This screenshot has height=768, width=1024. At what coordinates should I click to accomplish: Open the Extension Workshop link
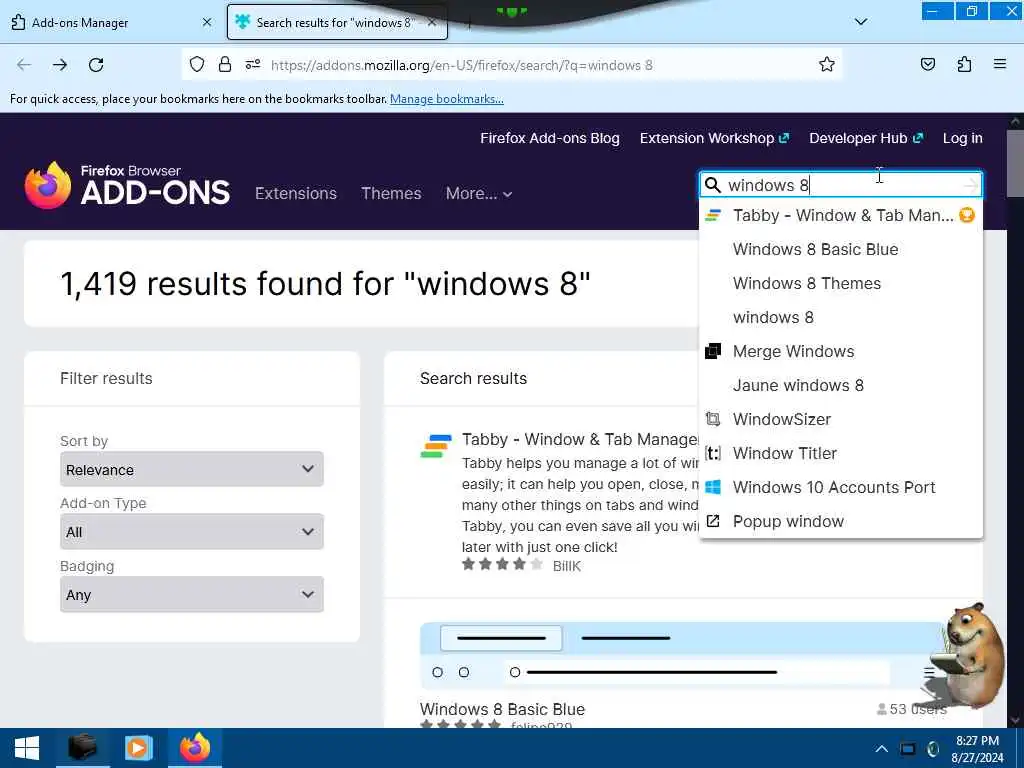pos(714,138)
